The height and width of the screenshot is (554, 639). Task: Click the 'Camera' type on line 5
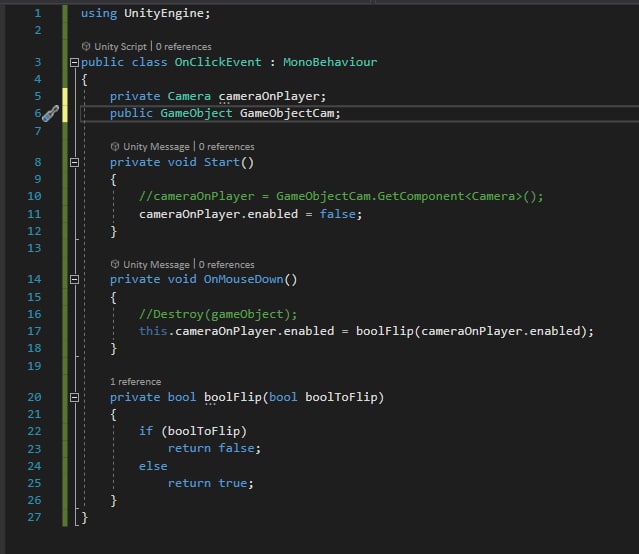pyautogui.click(x=189, y=96)
